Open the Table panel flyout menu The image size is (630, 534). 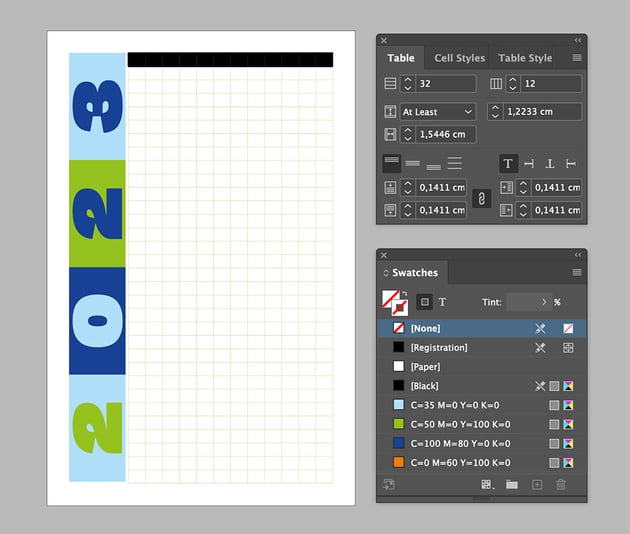click(577, 58)
